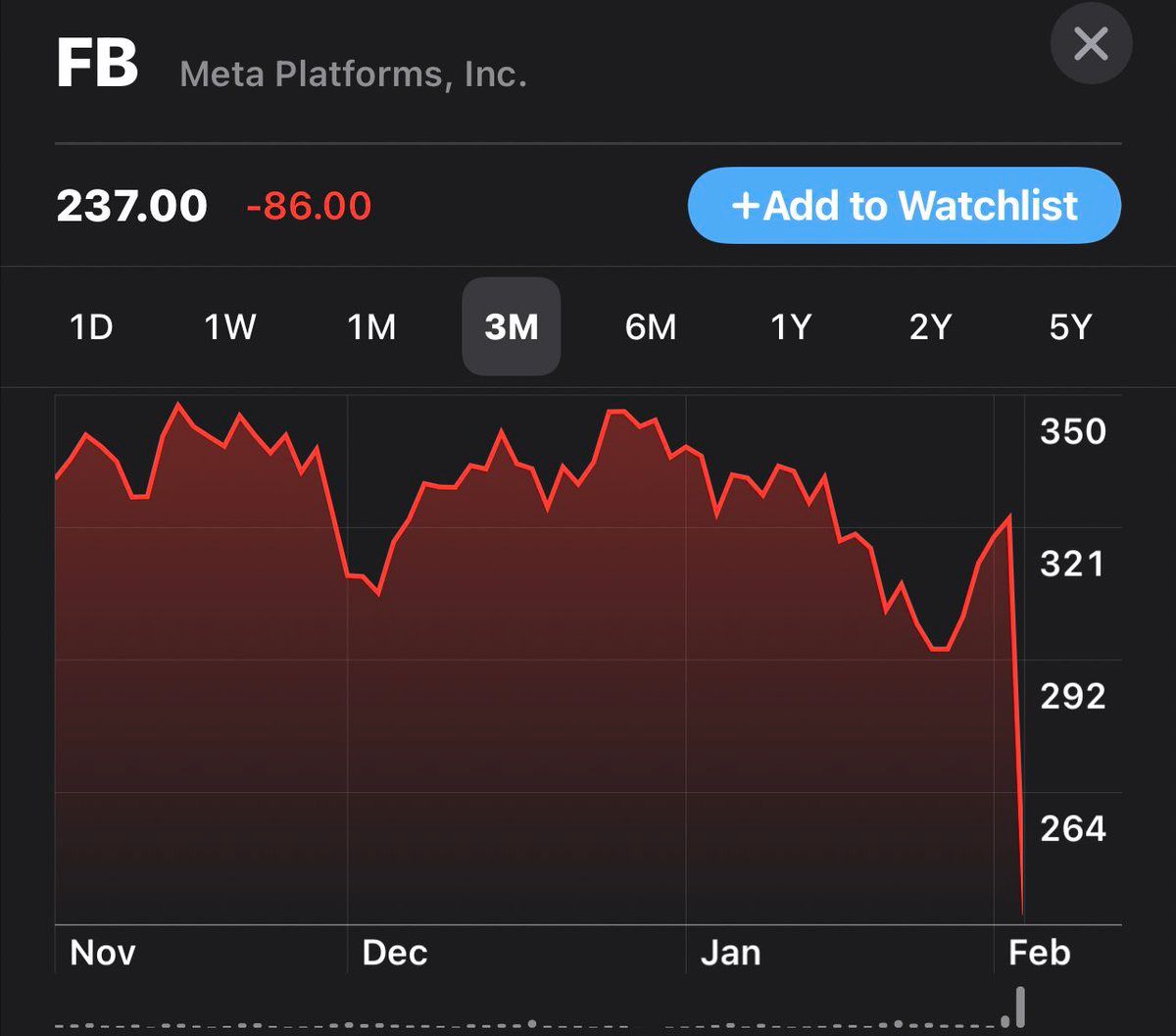Close the FB stock detail panel
Screen dimensions: 1176x1036
pyautogui.click(x=1091, y=44)
